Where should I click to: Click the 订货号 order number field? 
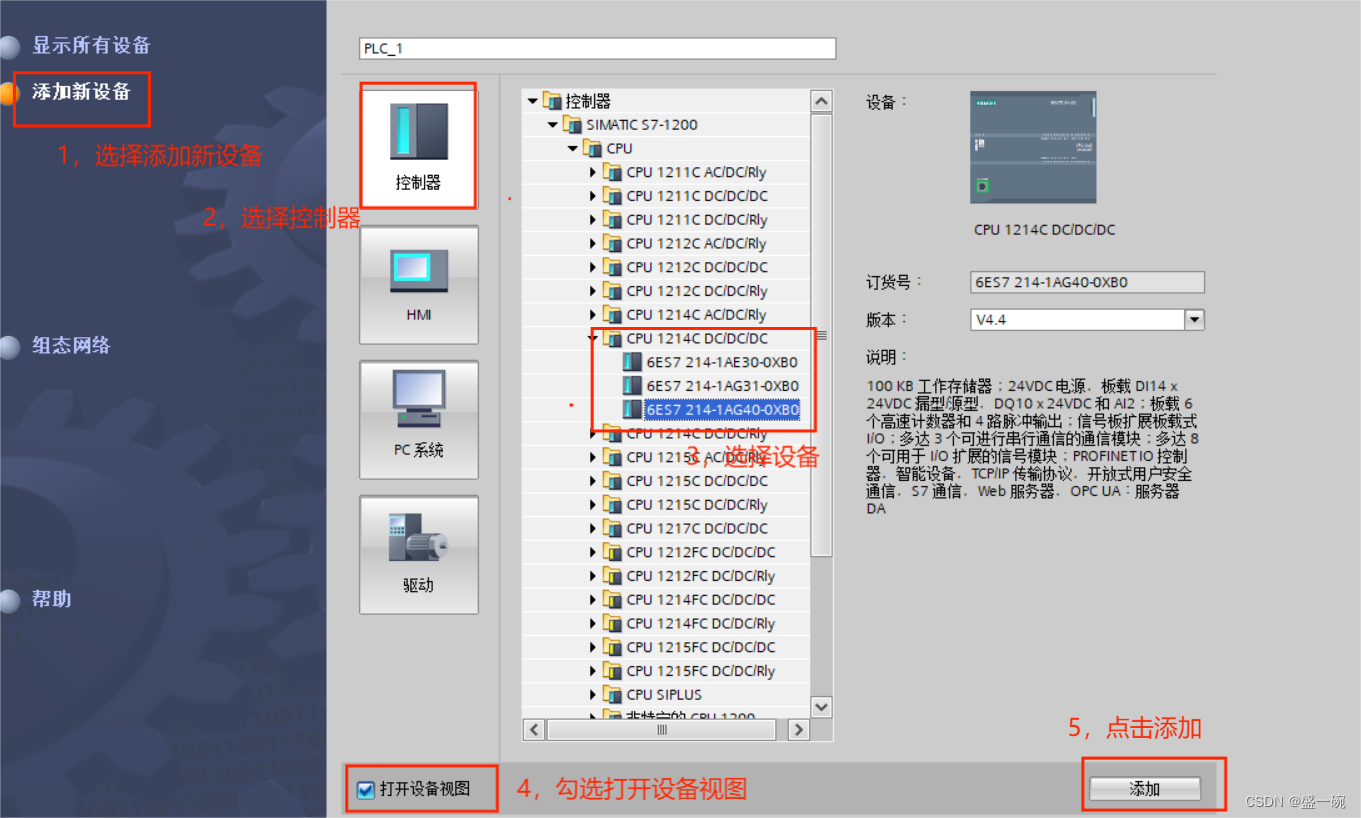(x=1087, y=283)
